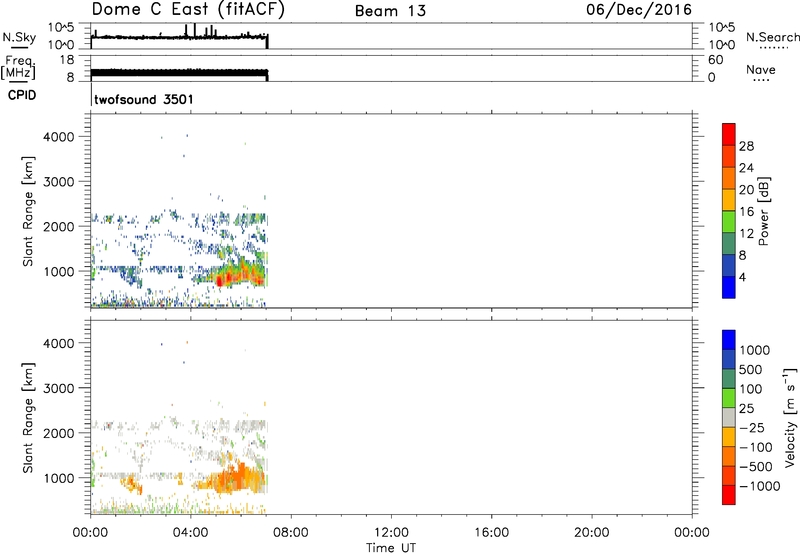Click the '4000' tick on the power panel
800x554 pixels.
click(x=59, y=137)
